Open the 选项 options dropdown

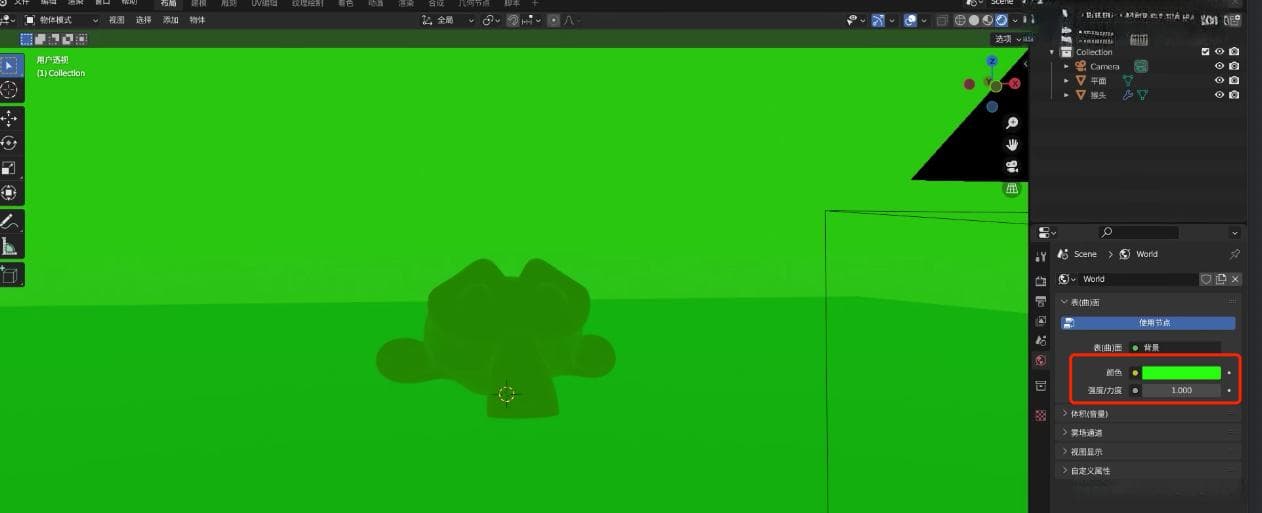point(1006,39)
